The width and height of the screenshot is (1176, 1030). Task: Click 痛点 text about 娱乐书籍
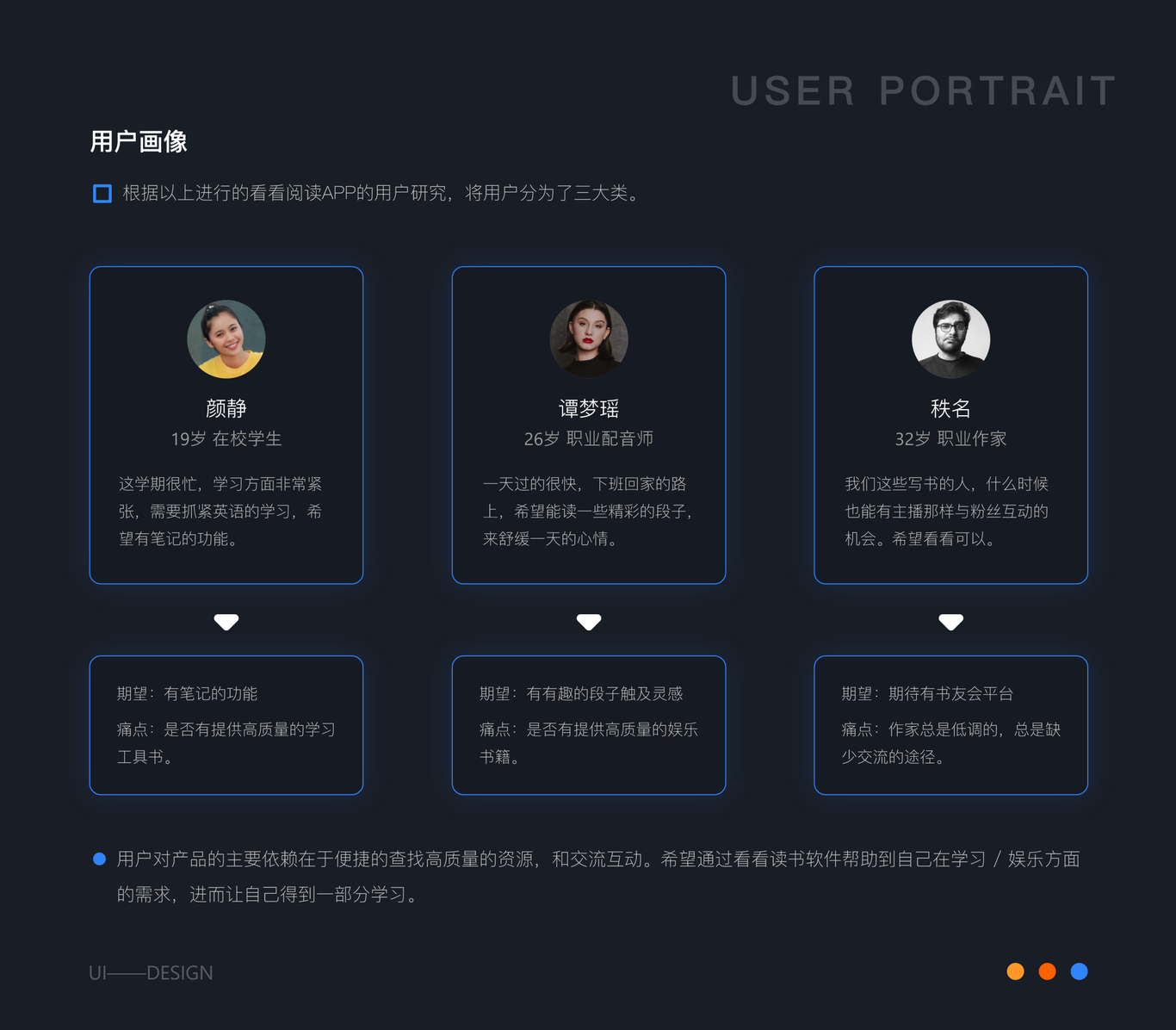589,743
